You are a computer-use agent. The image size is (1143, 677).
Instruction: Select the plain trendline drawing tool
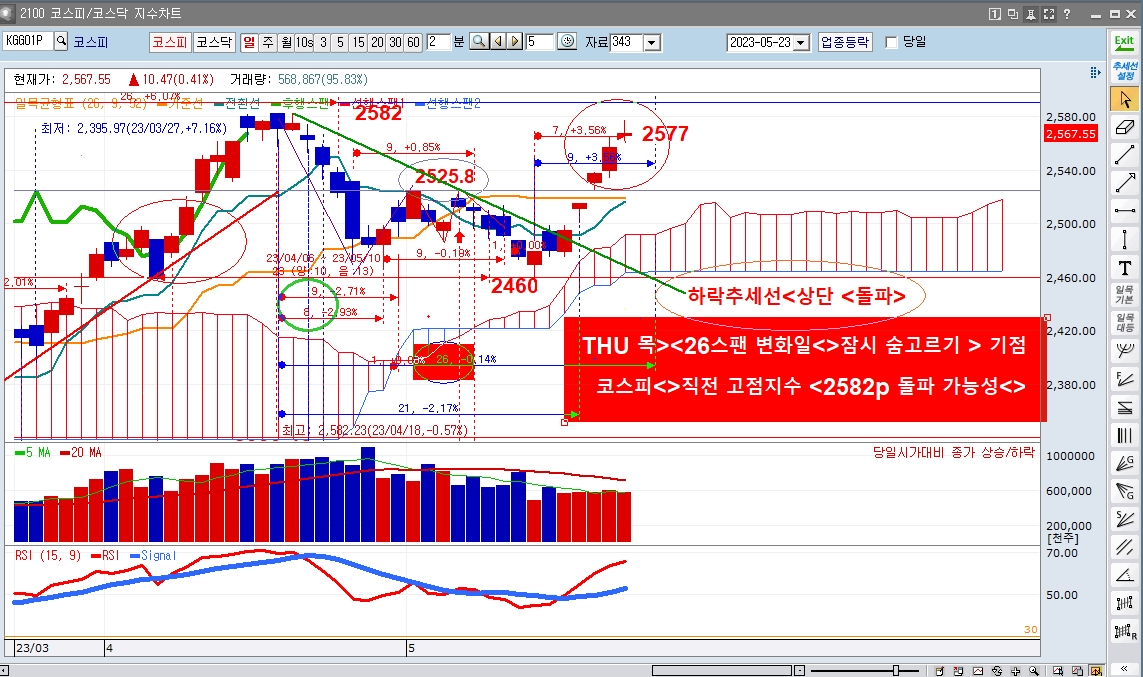click(x=1124, y=154)
